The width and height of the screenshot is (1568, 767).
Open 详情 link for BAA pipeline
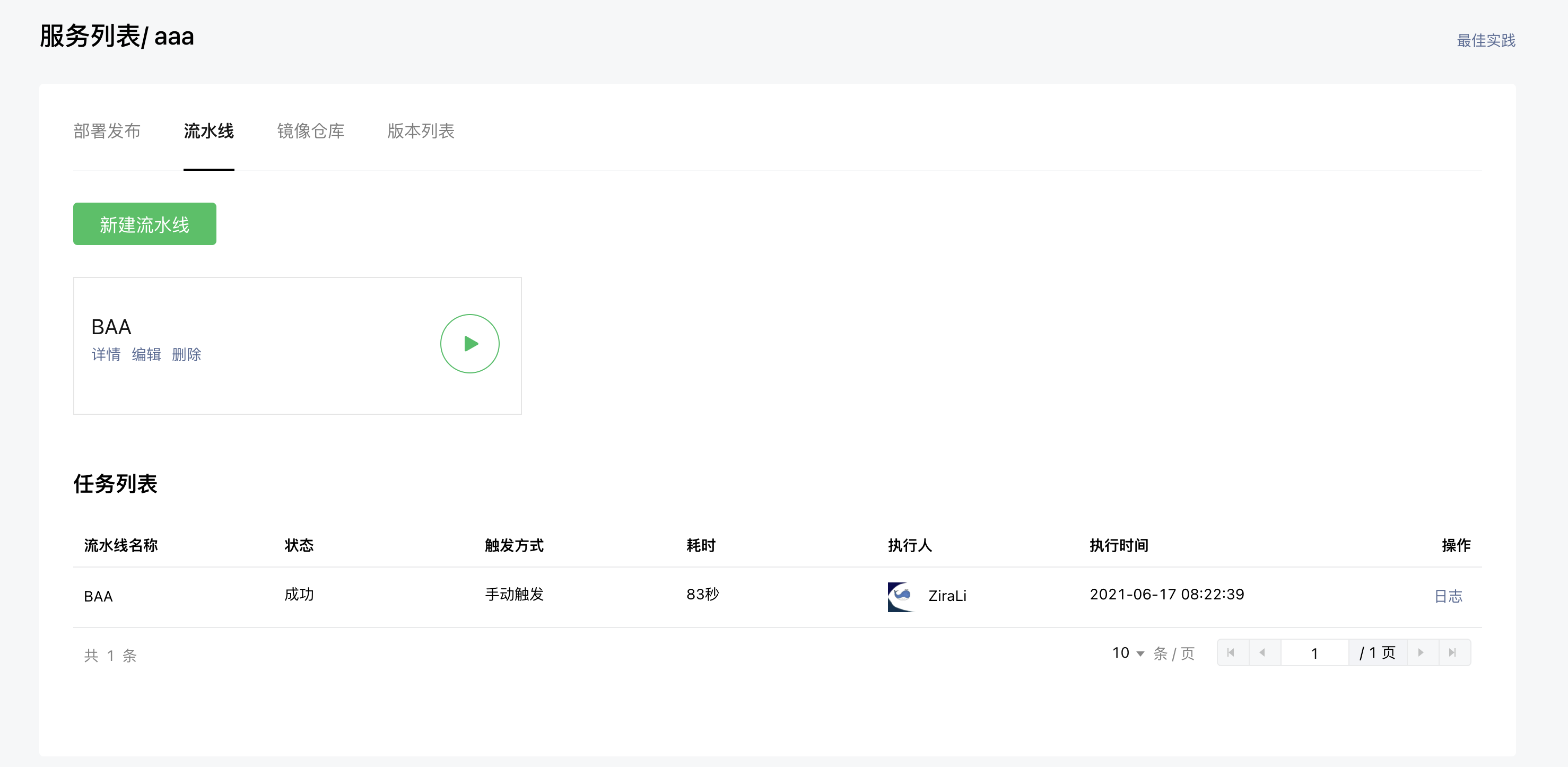[x=106, y=354]
